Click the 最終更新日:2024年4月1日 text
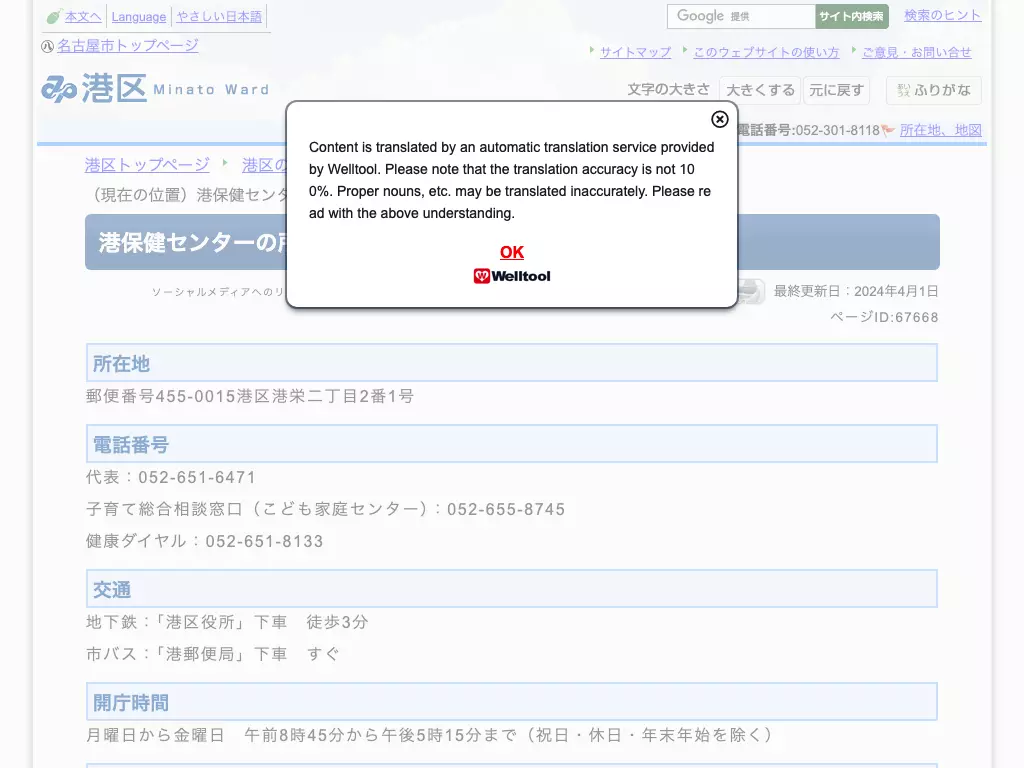The image size is (1024, 768). click(856, 291)
